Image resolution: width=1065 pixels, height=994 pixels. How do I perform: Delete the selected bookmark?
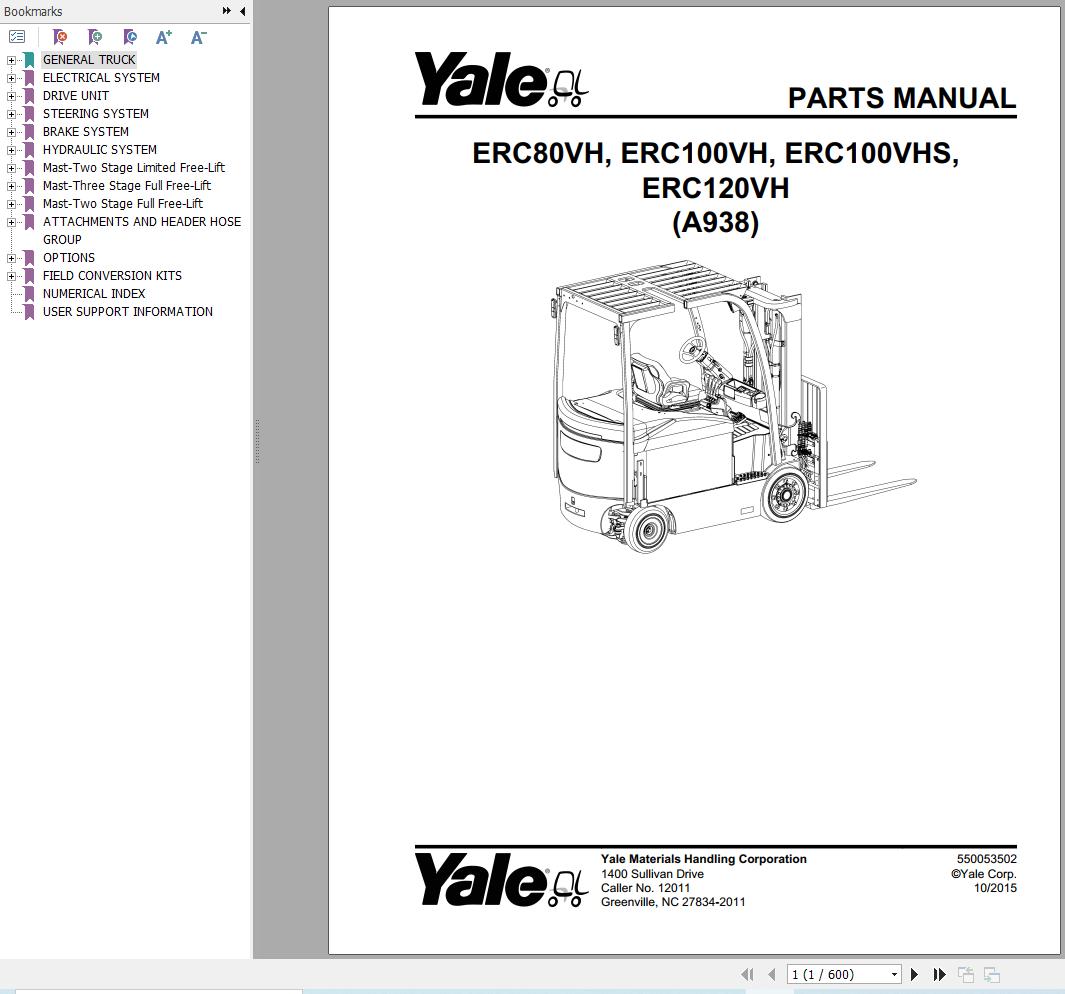tap(60, 36)
